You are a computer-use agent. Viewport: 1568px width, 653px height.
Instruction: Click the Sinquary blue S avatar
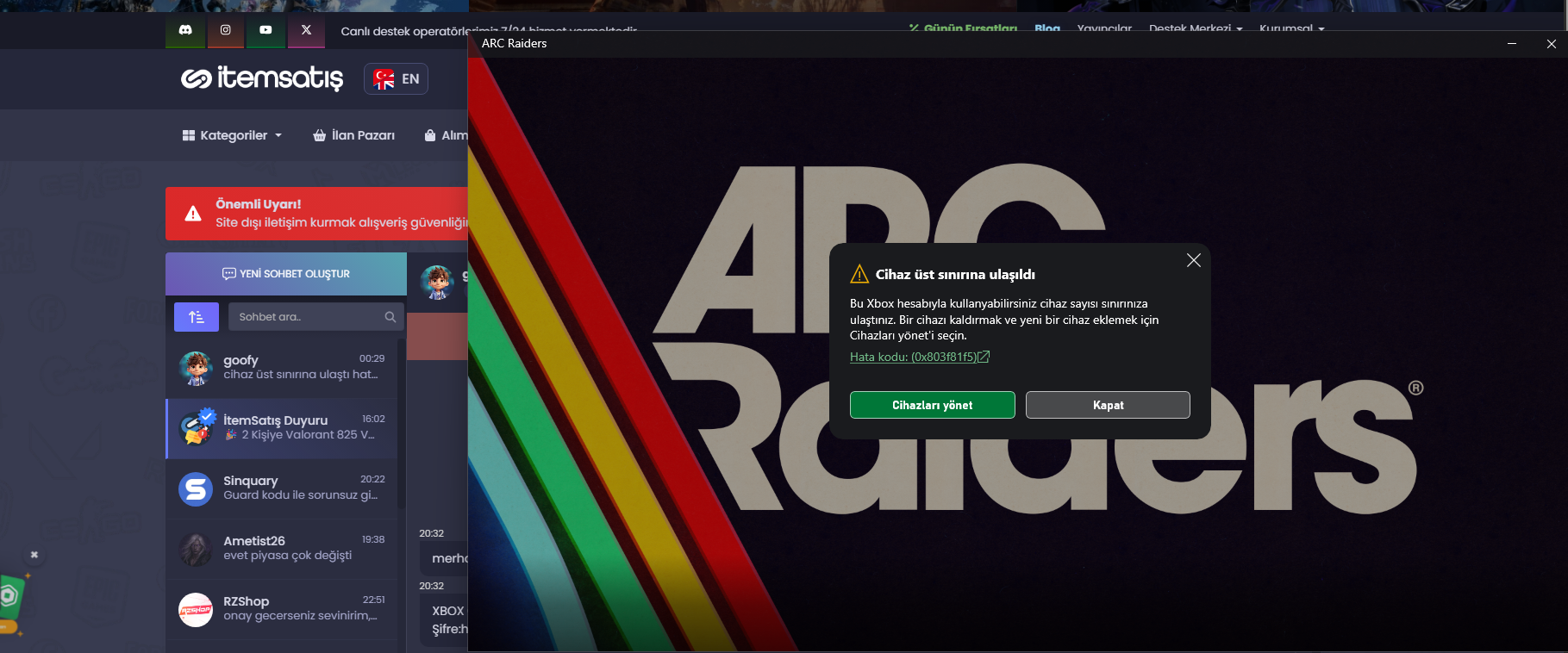coord(196,489)
